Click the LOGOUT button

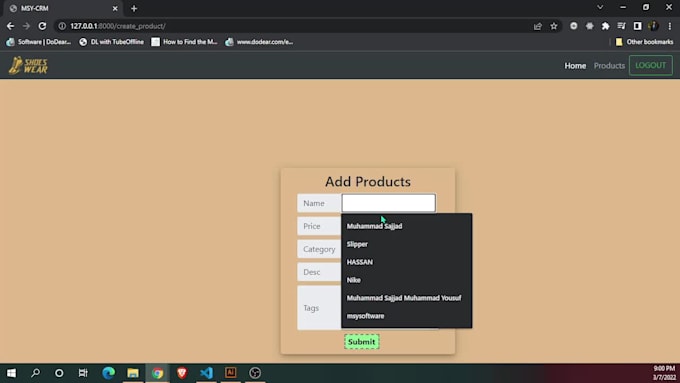point(651,65)
